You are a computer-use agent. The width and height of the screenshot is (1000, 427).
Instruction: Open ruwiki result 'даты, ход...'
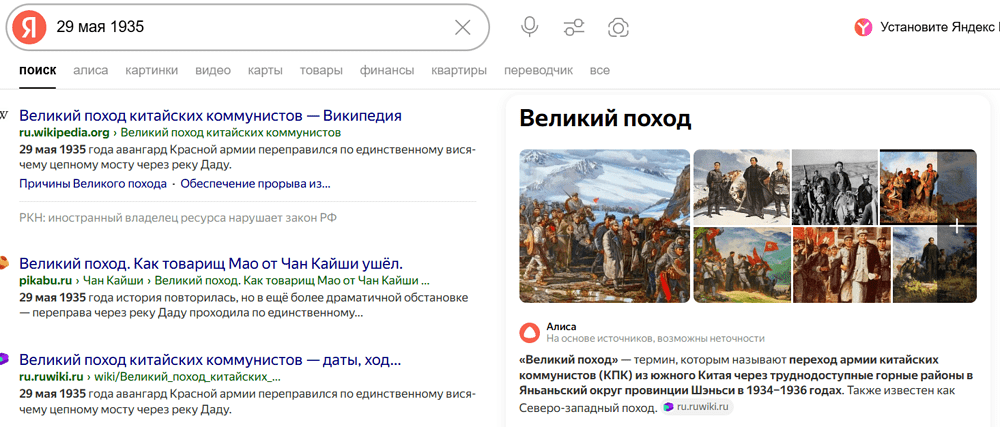[x=210, y=359]
